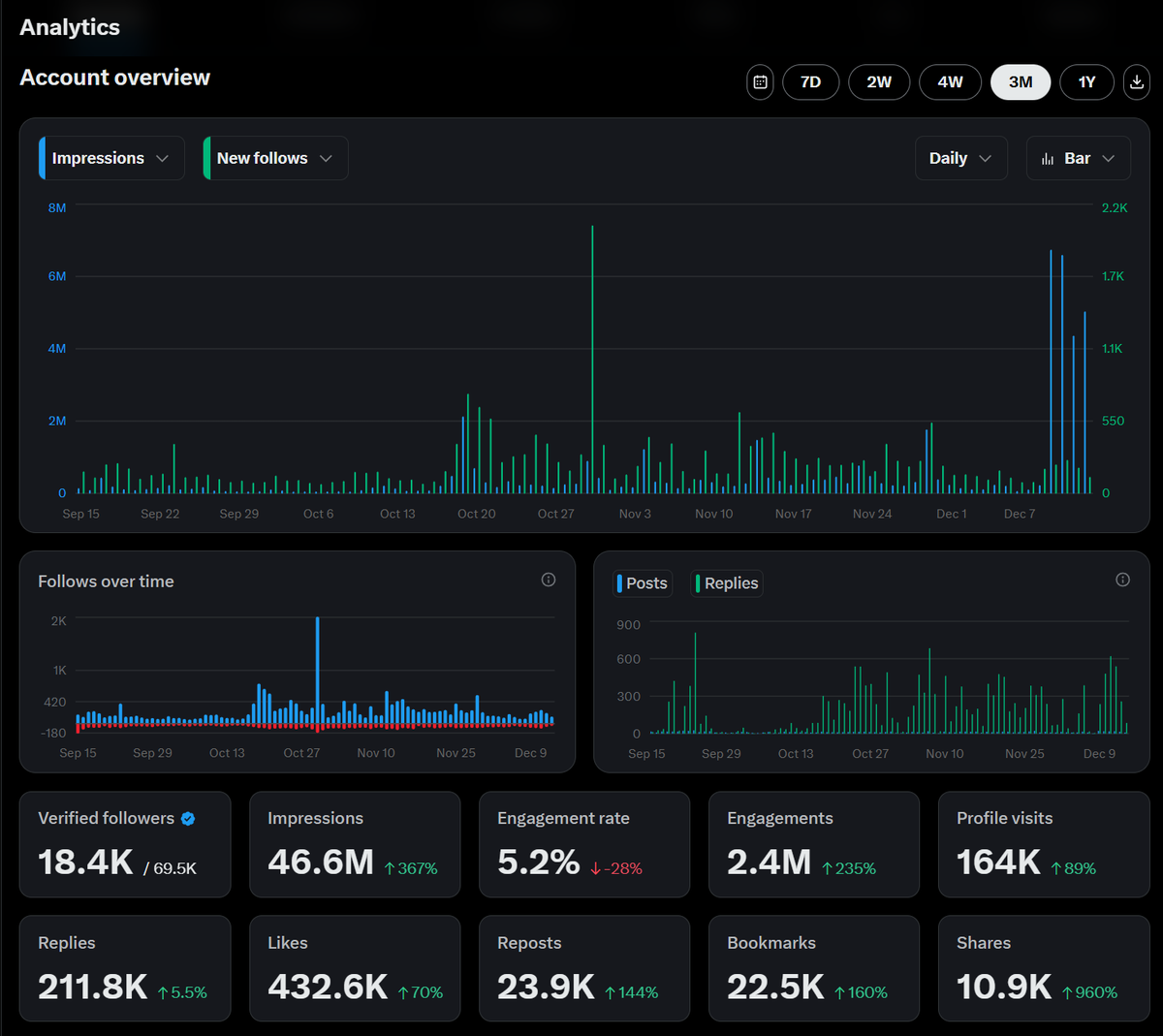Click the 2.2K new follows axis label
Screen dimensions: 1163x1036
(1115, 207)
